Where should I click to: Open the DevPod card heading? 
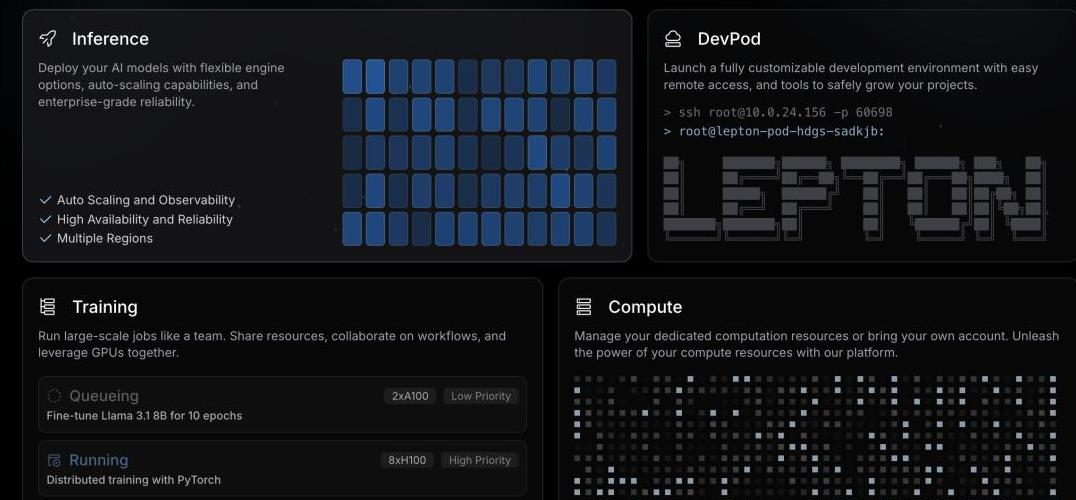[729, 39]
